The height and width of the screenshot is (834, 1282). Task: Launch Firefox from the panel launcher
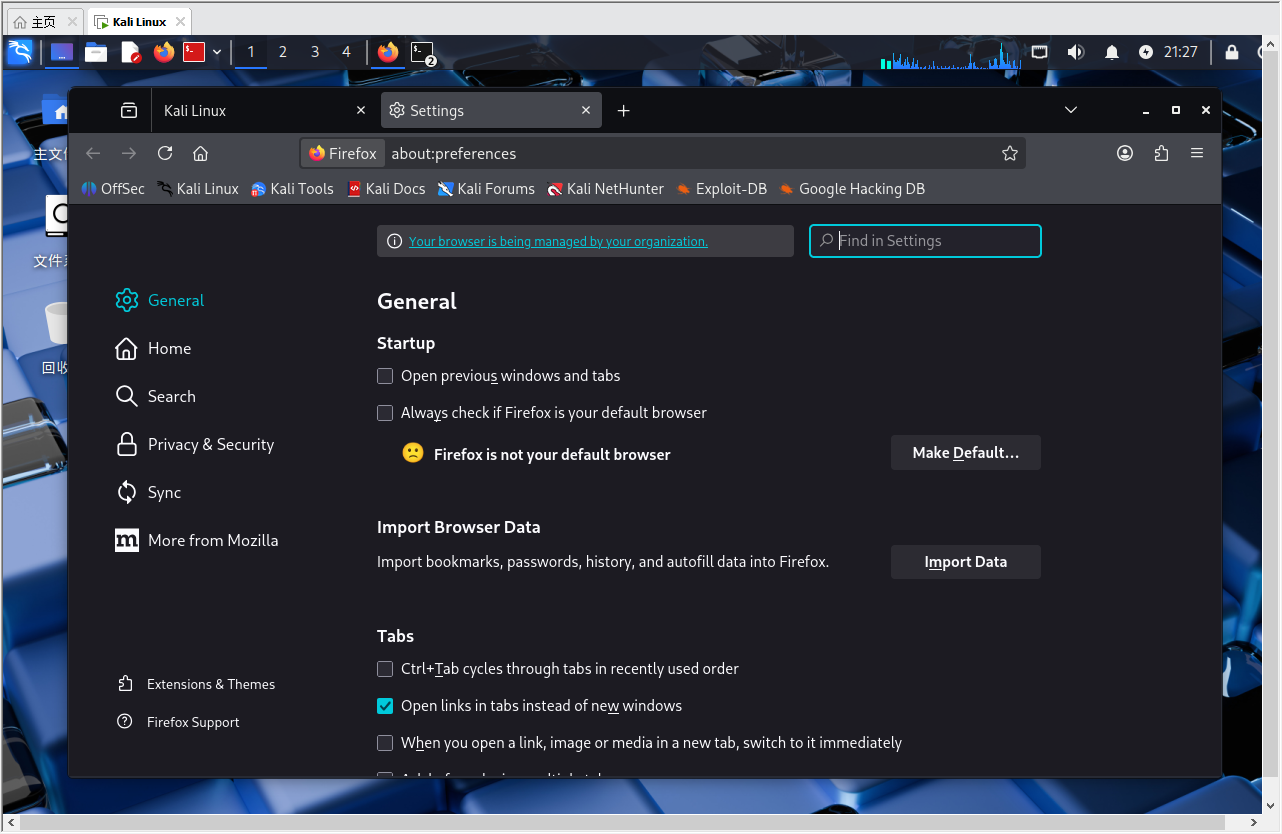pos(164,52)
